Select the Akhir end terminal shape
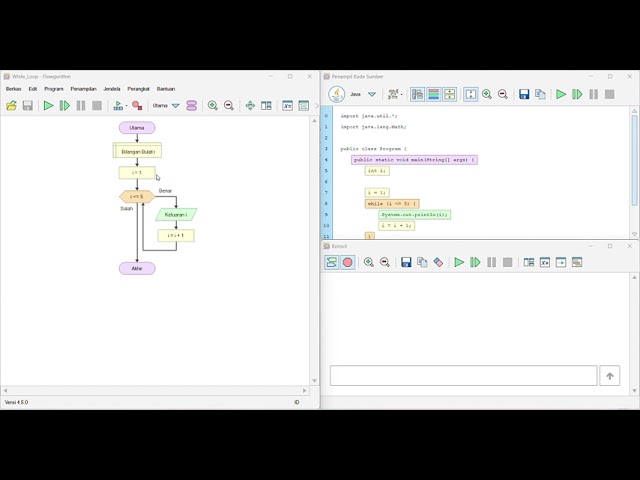This screenshot has height=480, width=640. tap(137, 269)
